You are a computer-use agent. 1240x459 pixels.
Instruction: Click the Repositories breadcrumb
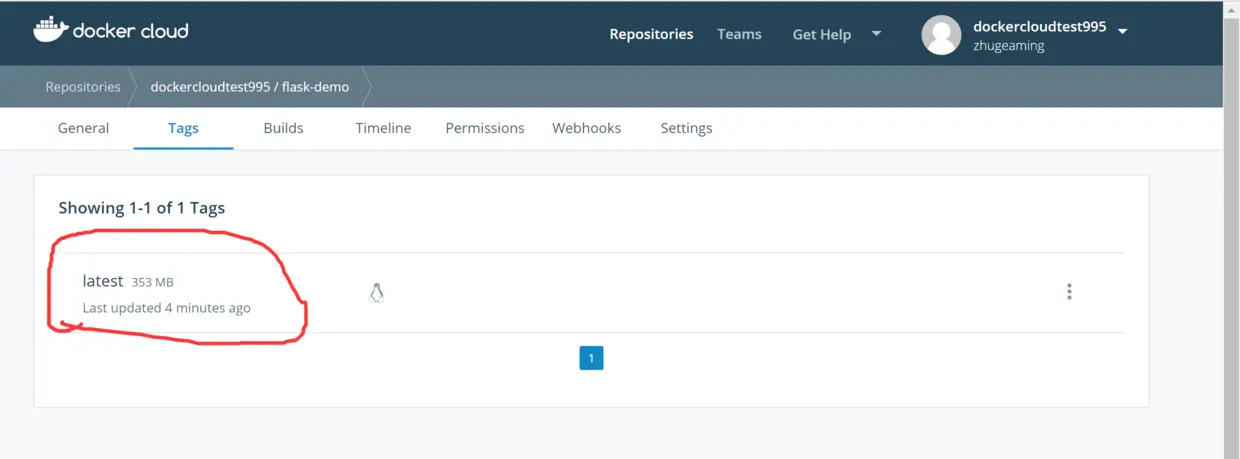click(x=83, y=87)
